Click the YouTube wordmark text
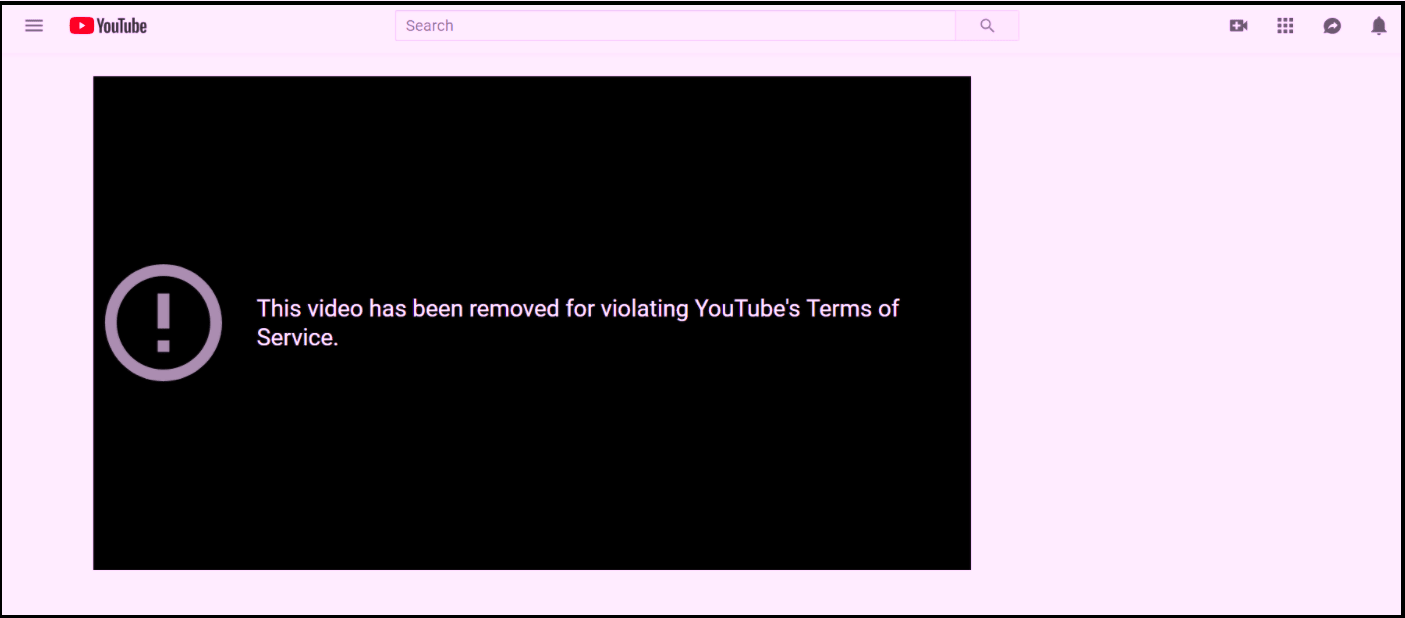The image size is (1405, 618). click(122, 26)
